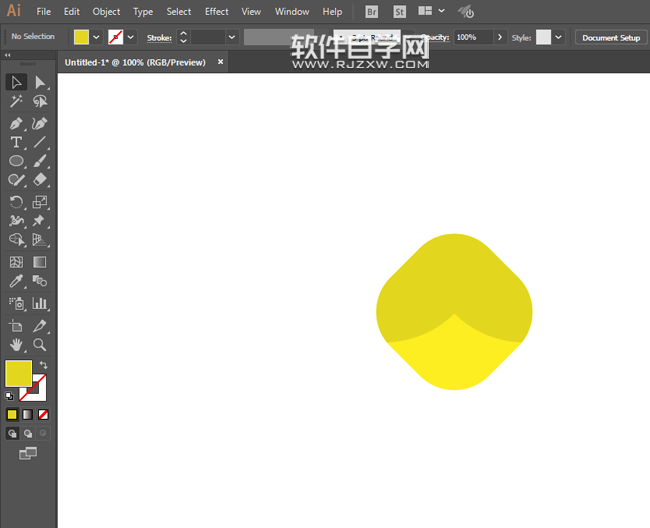650x528 pixels.
Task: Pick the Ellipse tool
Action: pyautogui.click(x=16, y=161)
